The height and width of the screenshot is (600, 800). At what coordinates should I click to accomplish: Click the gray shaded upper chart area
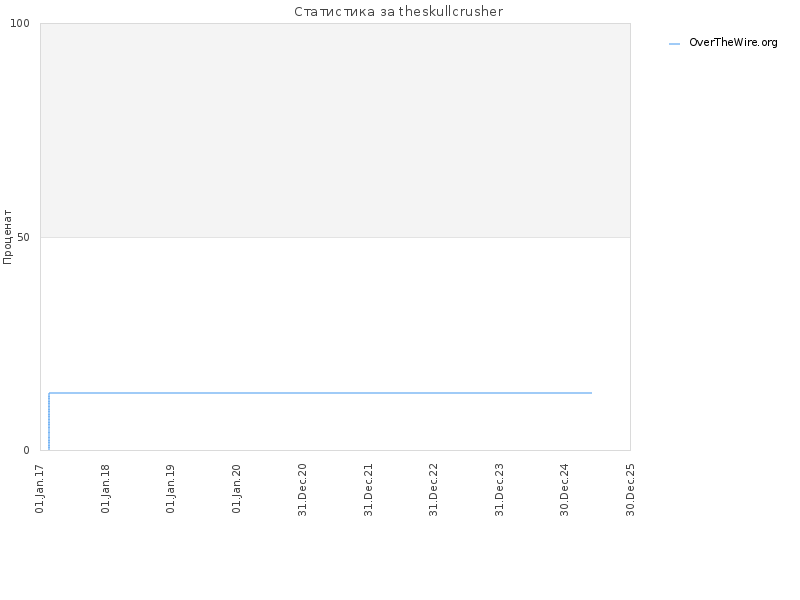[x=335, y=130]
